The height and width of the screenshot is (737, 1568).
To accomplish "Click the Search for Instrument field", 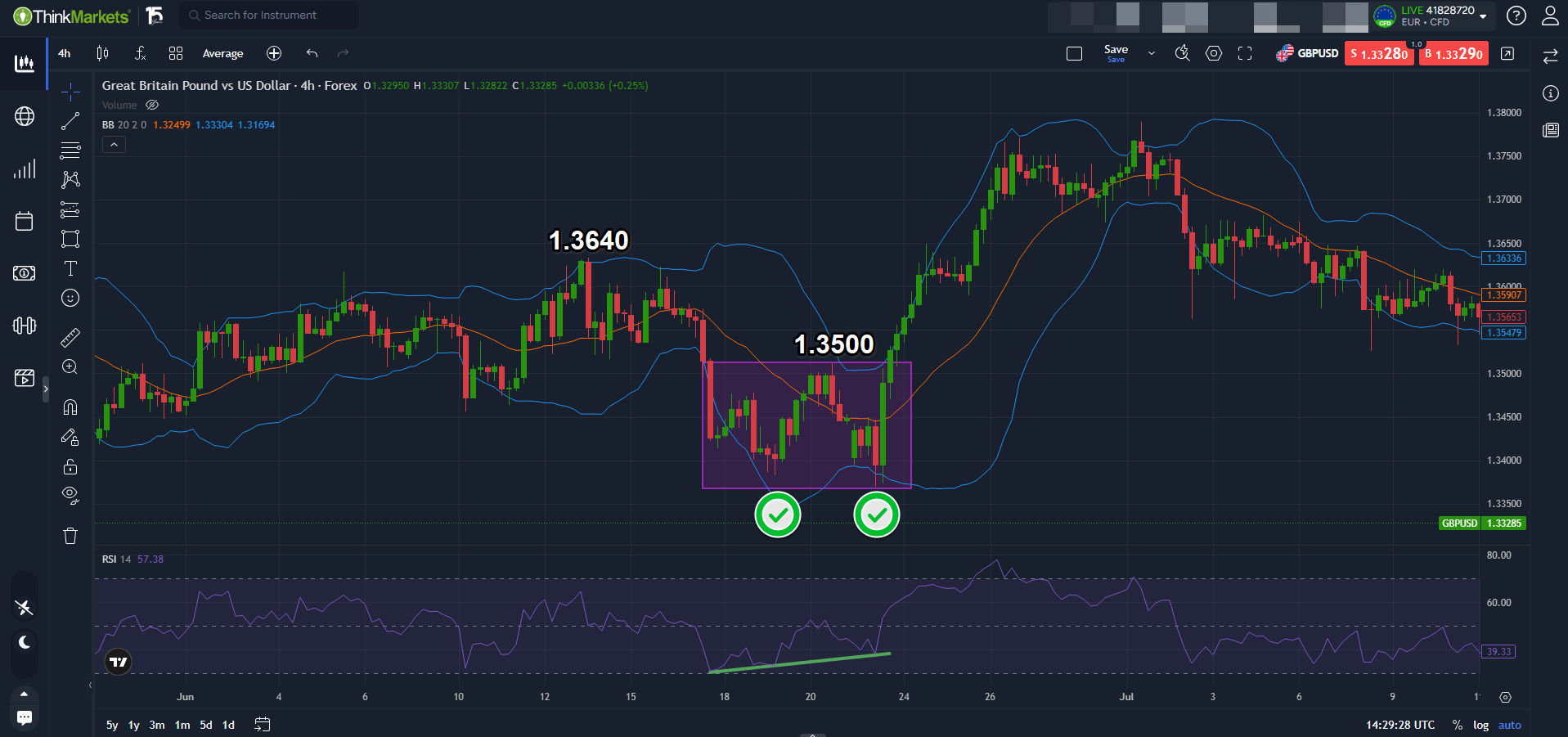I will click(x=268, y=15).
